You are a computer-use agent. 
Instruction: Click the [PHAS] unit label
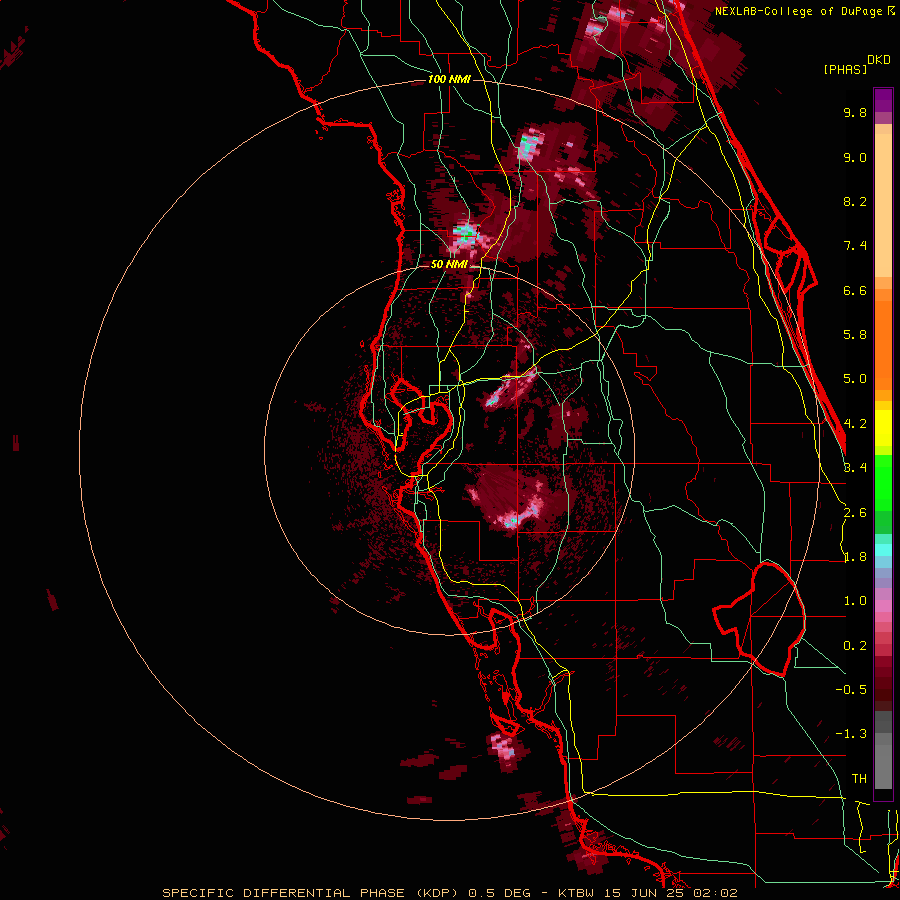[x=845, y=69]
